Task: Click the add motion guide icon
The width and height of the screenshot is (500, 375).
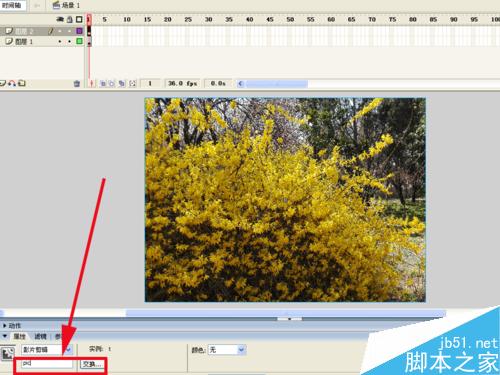Action: pyautogui.click(x=12, y=83)
